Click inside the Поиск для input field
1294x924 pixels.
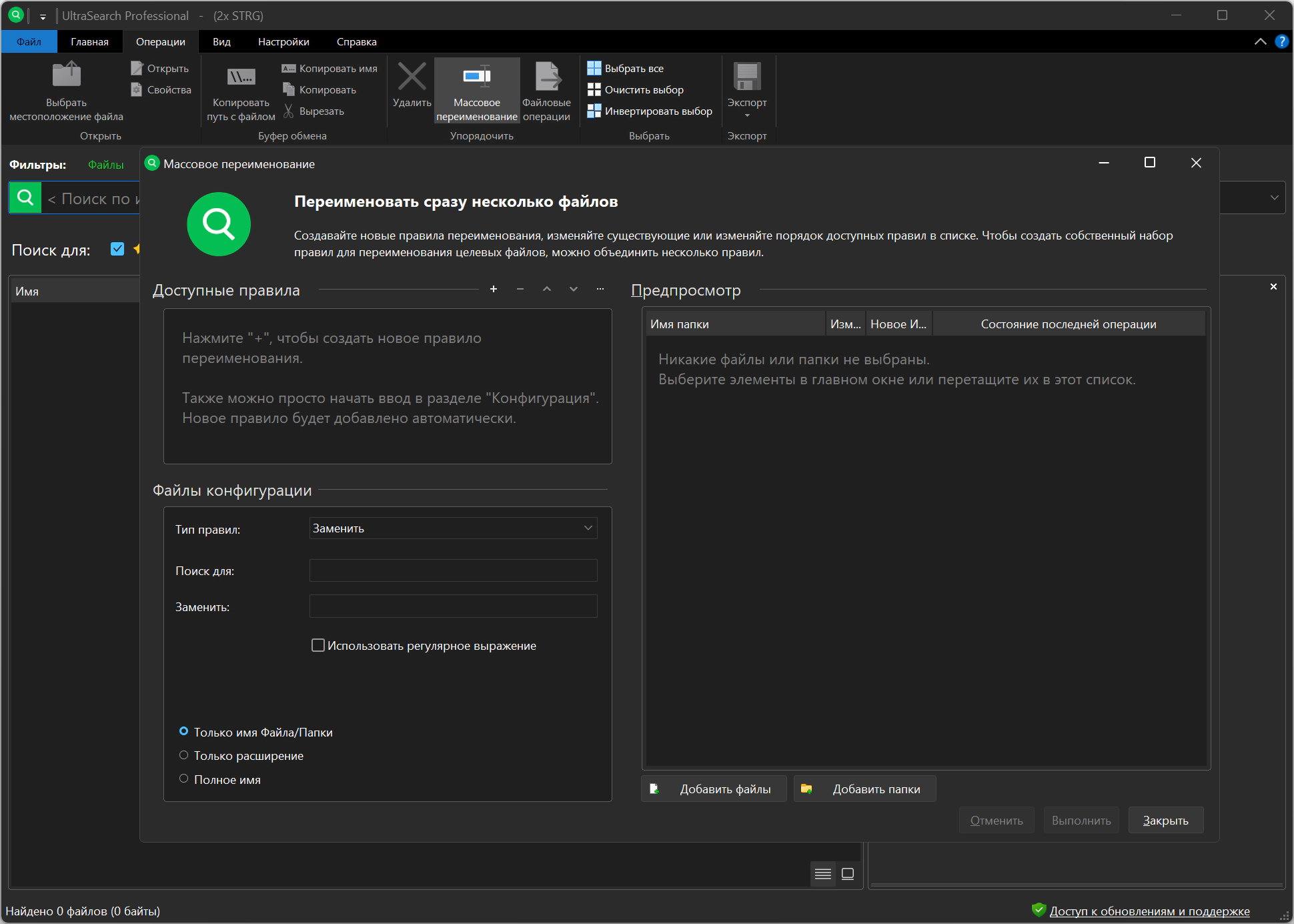coord(453,571)
